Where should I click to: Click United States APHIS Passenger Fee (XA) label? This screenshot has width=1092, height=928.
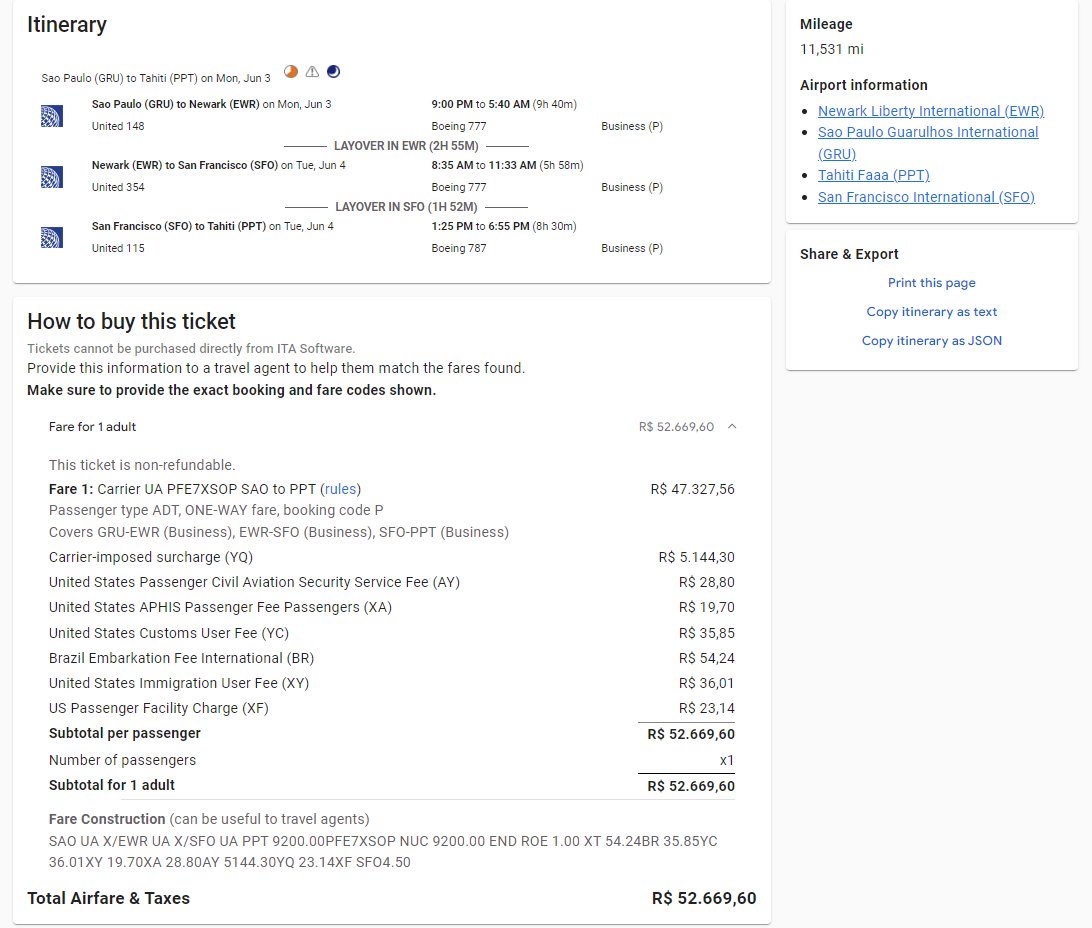[220, 607]
